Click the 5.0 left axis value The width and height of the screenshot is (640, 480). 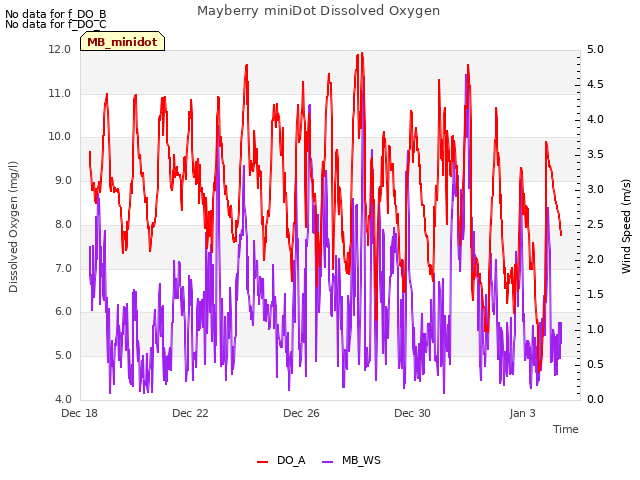point(63,356)
